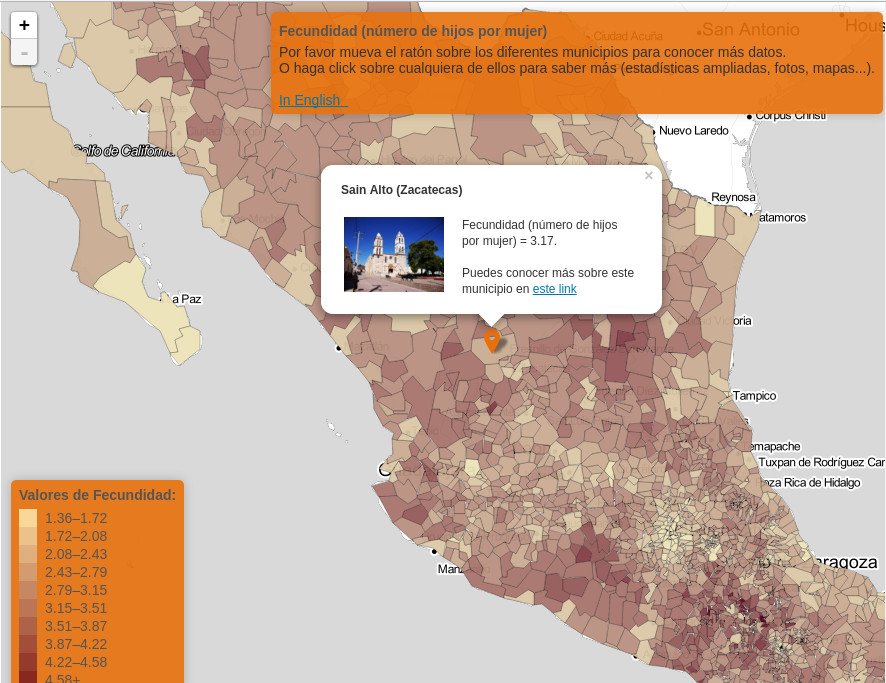Click the Sain Alto church photo
Viewport: 886px width, 683px height.
393,254
